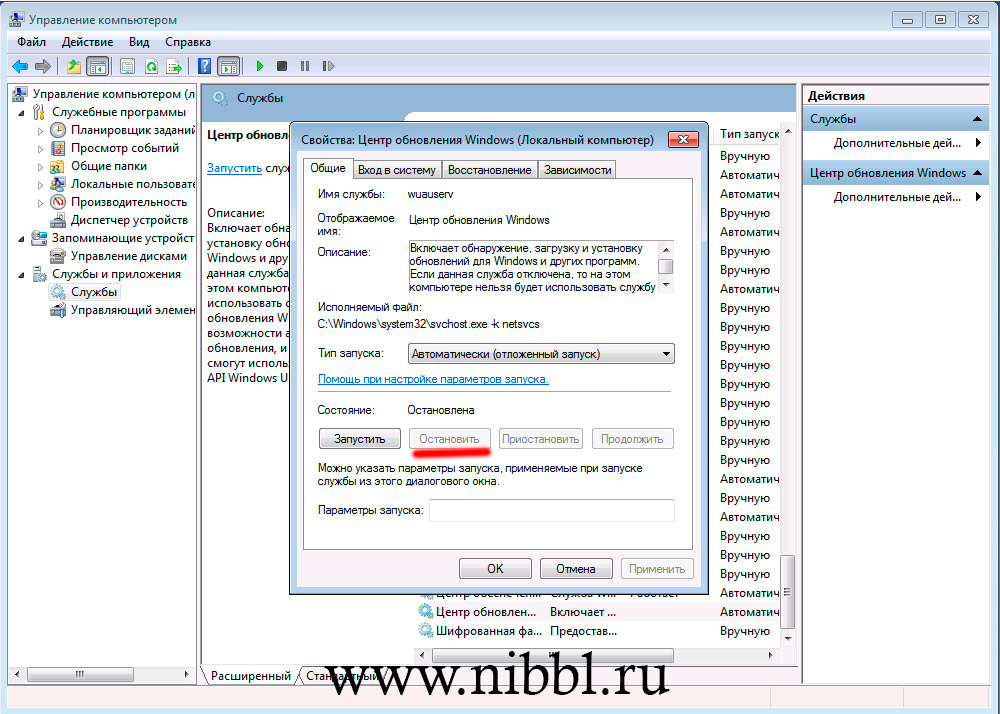Collapse Центр обновления Windows actions section

click(976, 173)
